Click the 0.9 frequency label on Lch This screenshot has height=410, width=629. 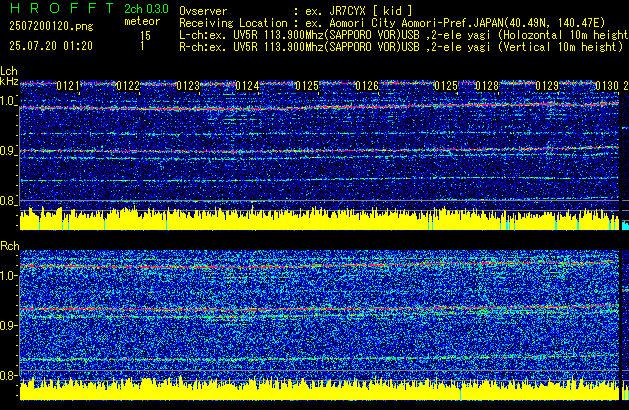[8, 151]
